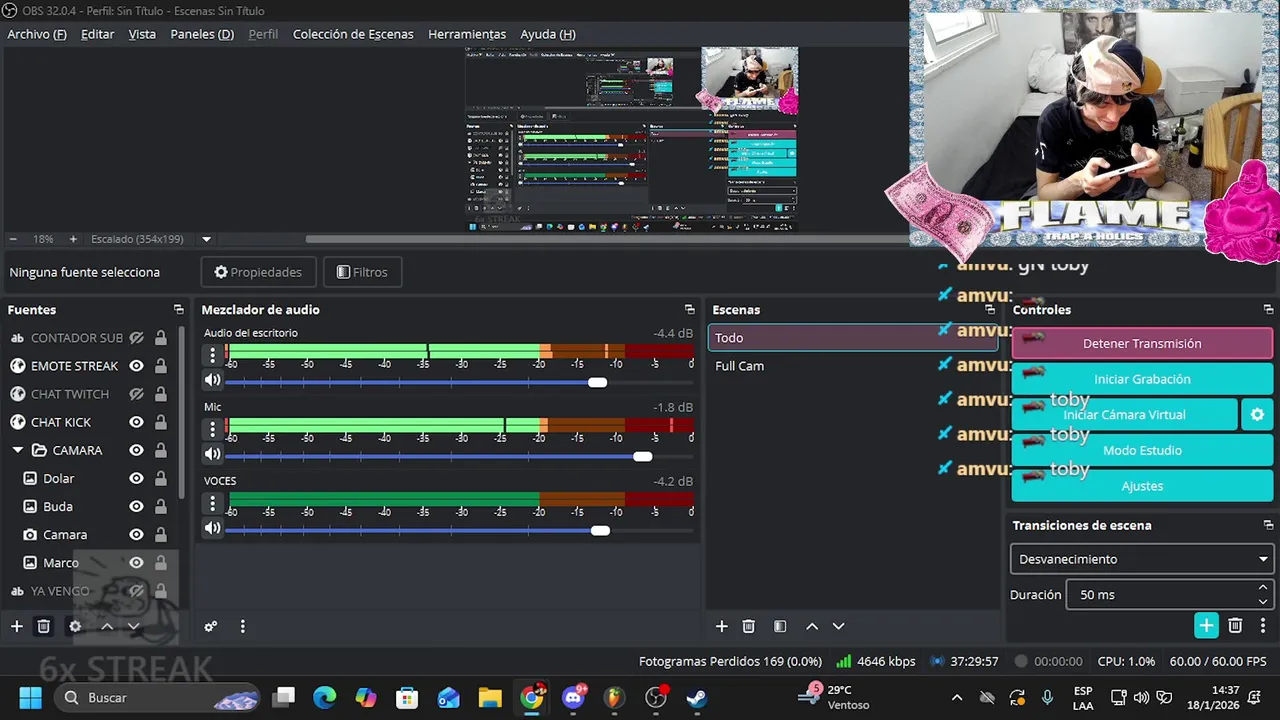The height and width of the screenshot is (720, 1280).
Task: Open Mic channel three-dot options
Action: [212, 429]
